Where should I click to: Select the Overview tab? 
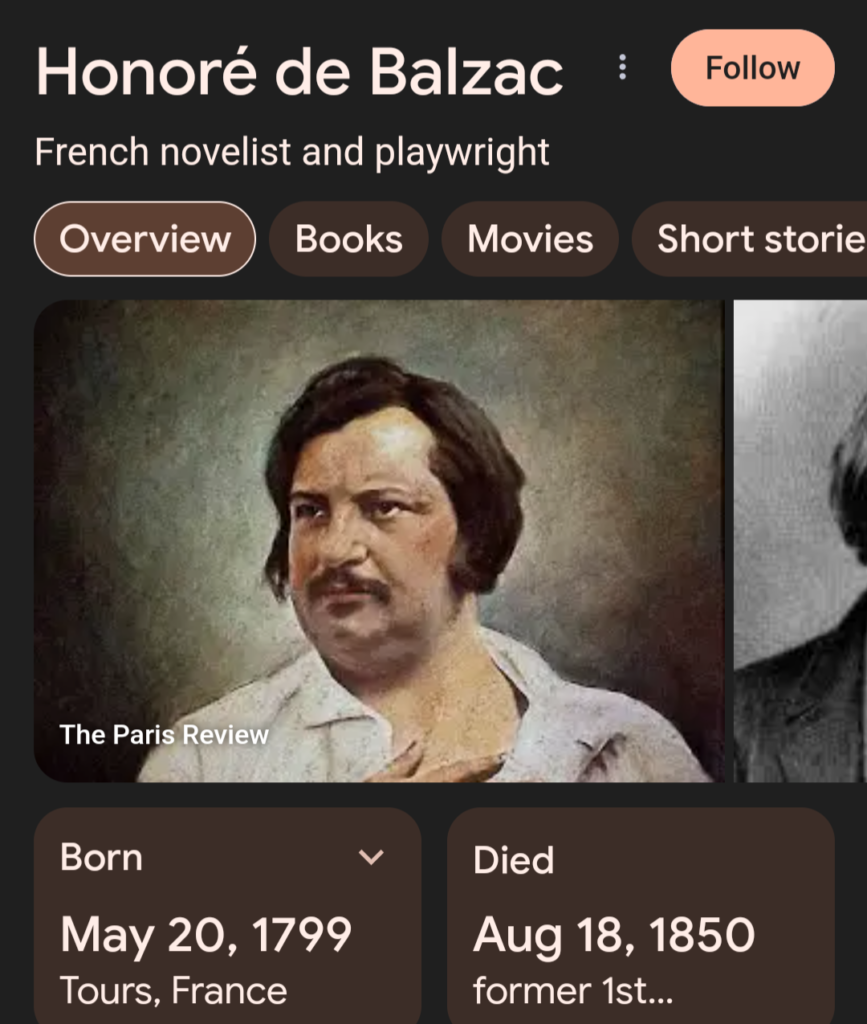144,239
